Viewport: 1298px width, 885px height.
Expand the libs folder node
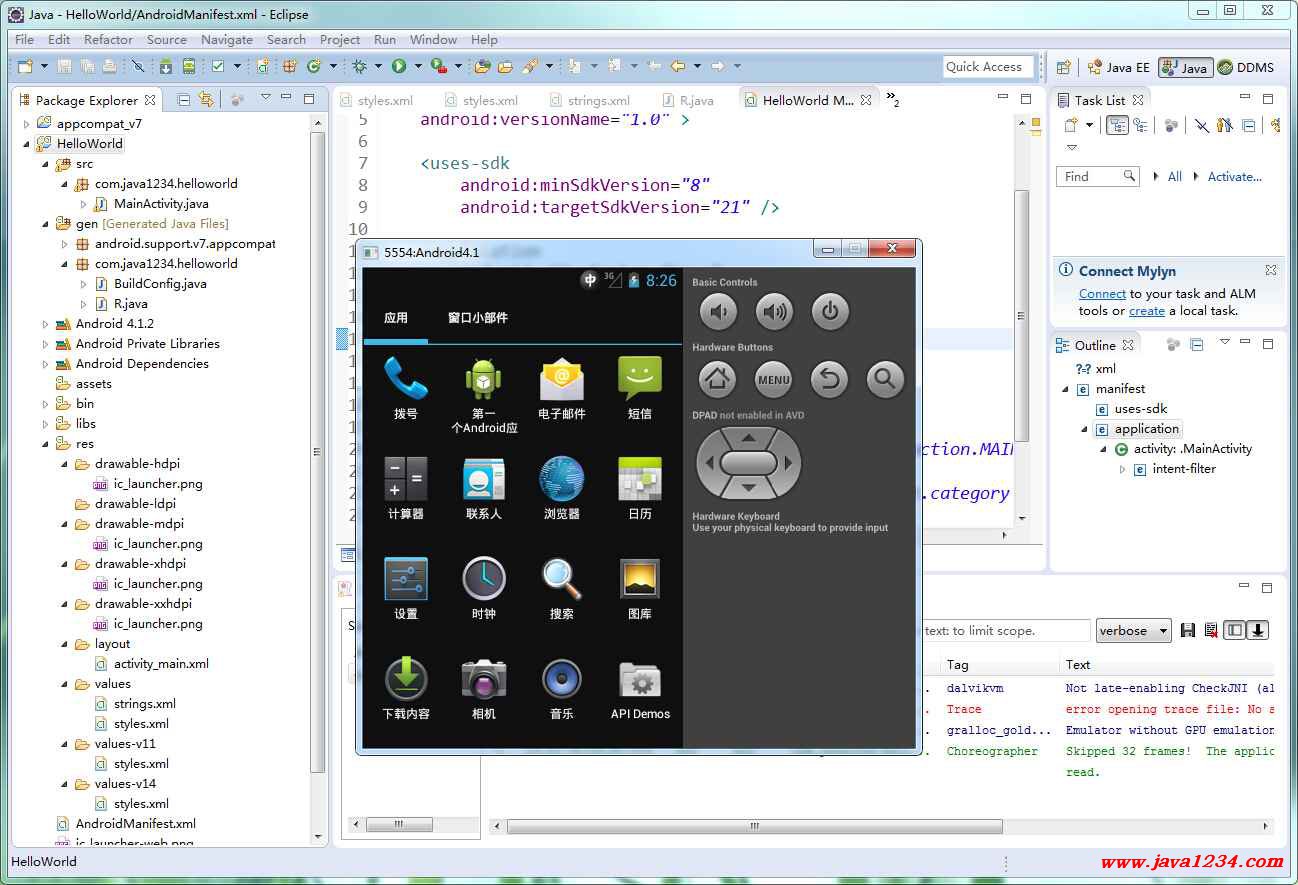(x=46, y=424)
